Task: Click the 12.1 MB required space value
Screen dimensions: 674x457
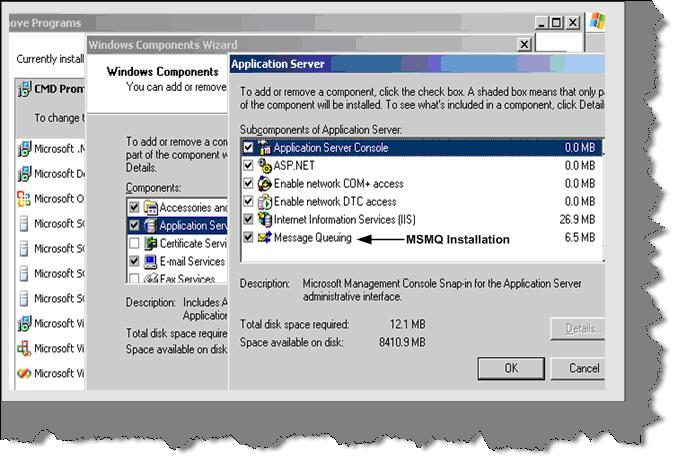Action: (407, 324)
